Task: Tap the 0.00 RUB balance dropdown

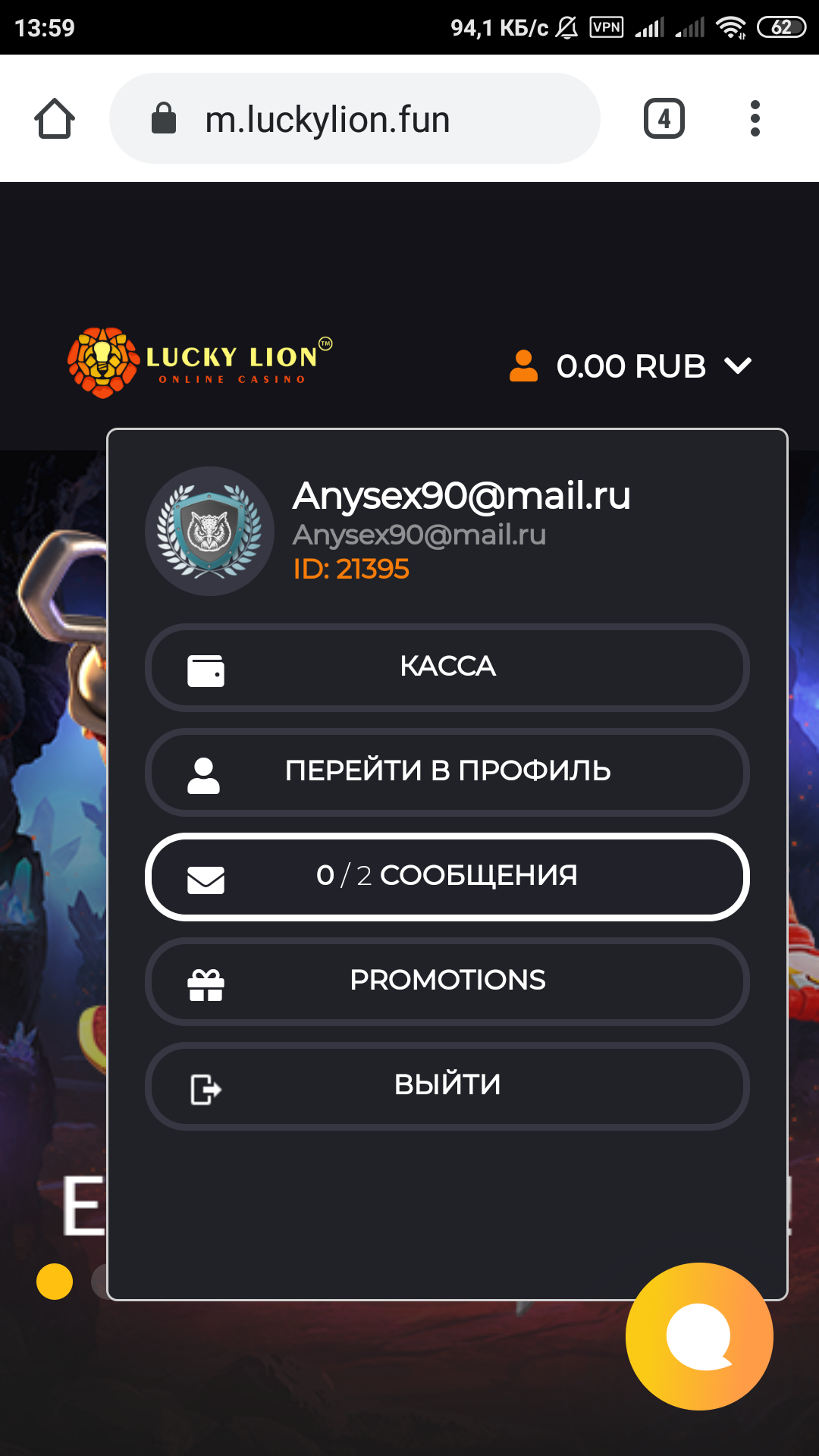Action: tap(631, 366)
